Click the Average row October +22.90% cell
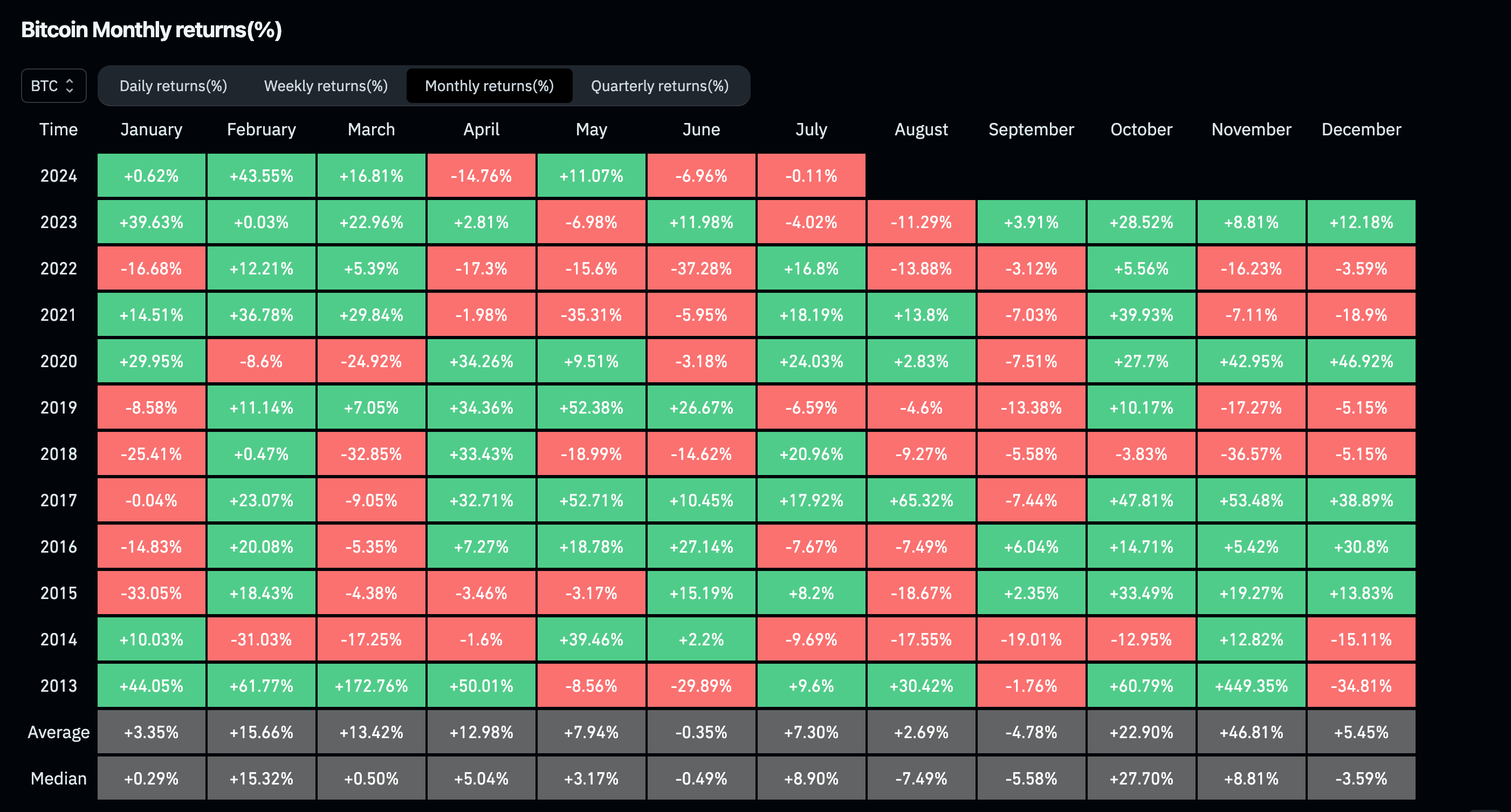Viewport: 1511px width, 812px height. click(x=1141, y=732)
